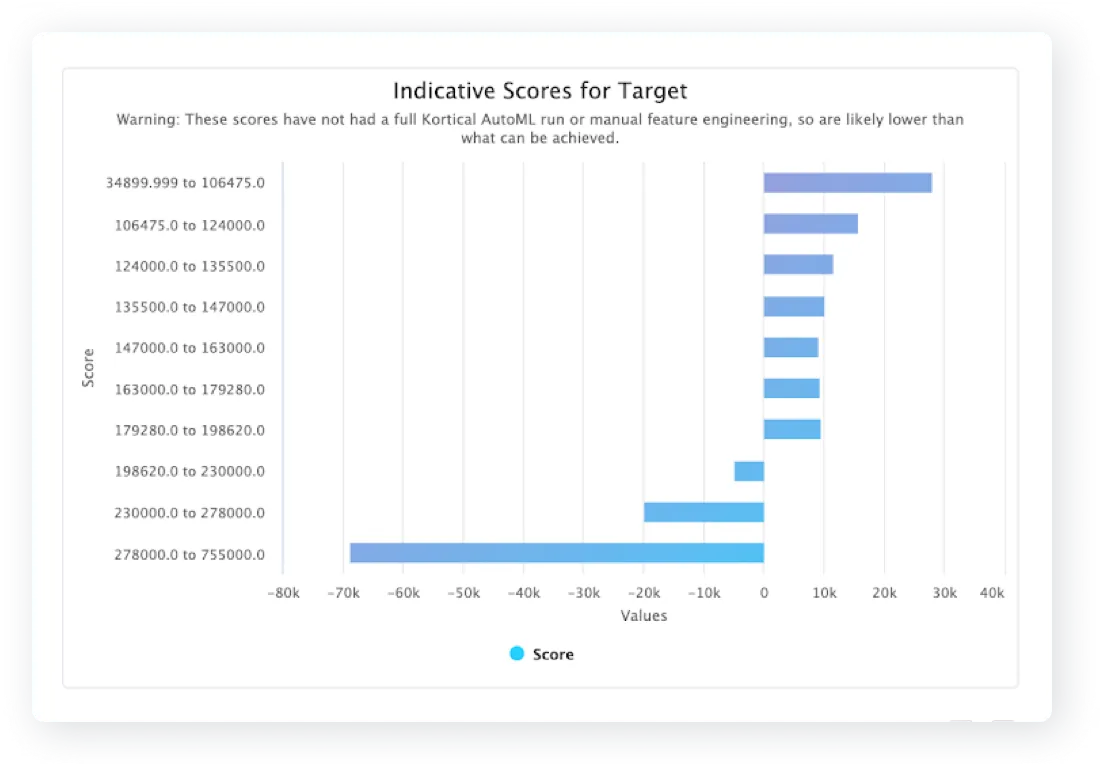This screenshot has height=770, width=1100.
Task: Select the bar for 106475.0 to 124000.0
Action: [x=810, y=224]
